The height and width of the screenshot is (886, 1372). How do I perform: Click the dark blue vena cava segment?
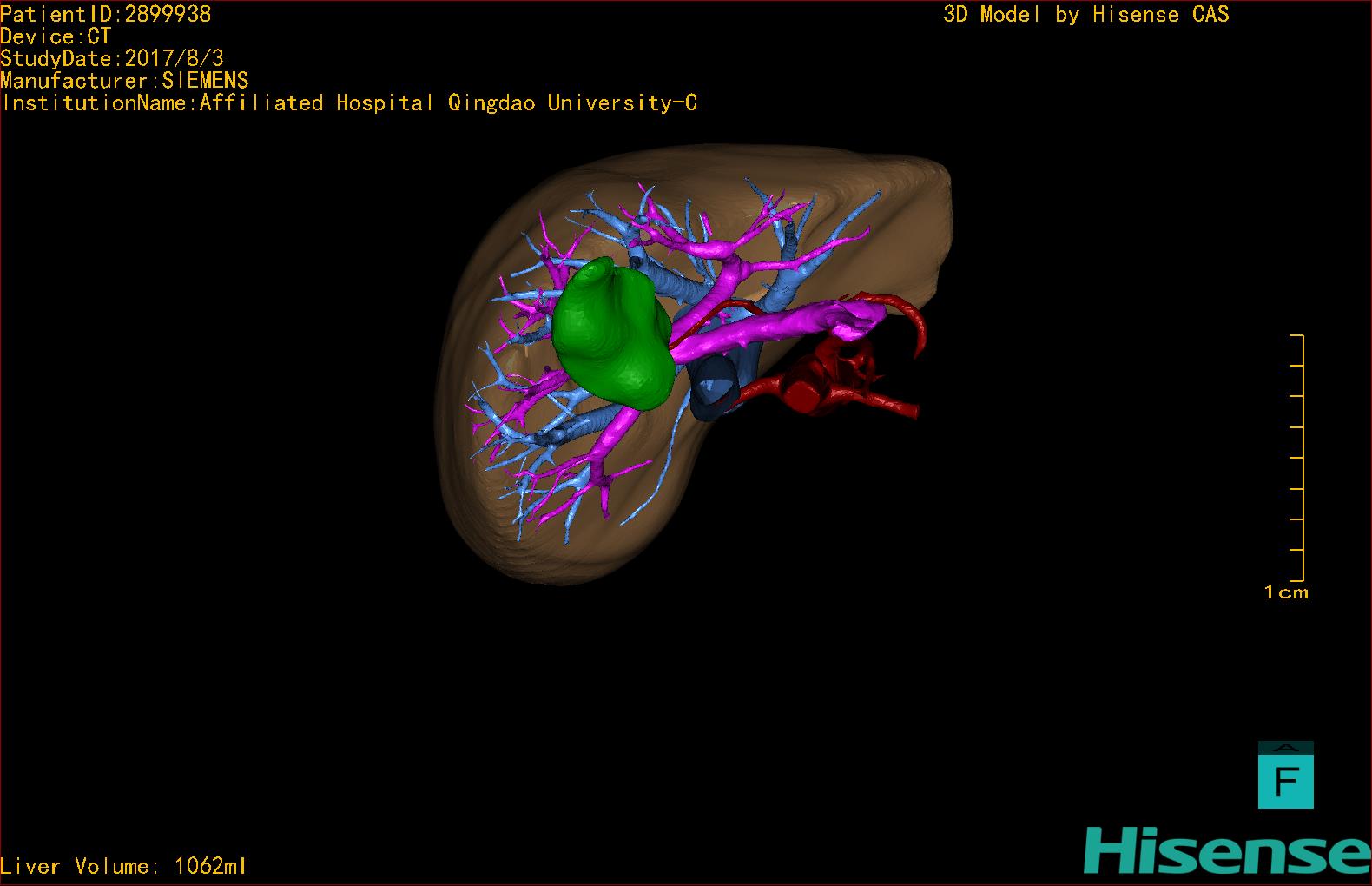click(715, 388)
